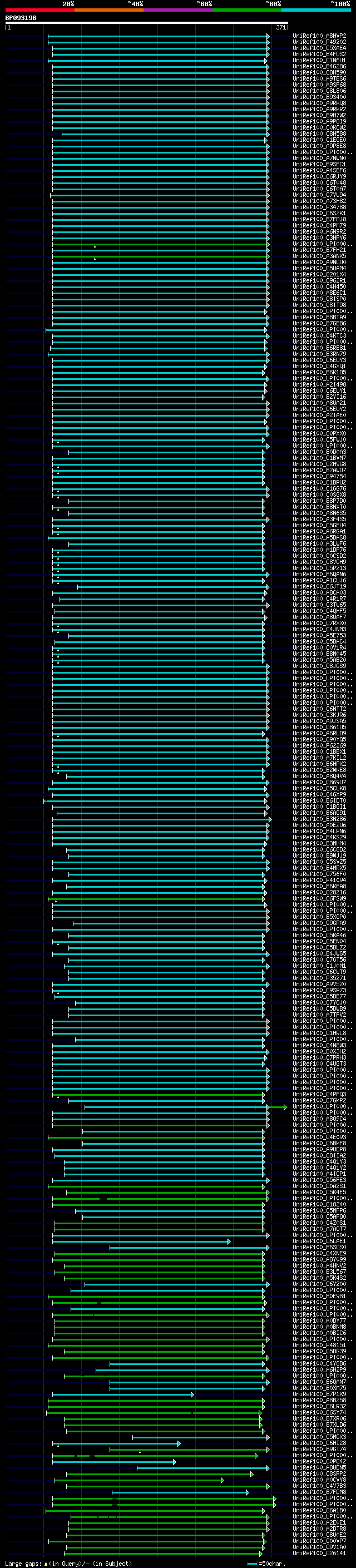The height and width of the screenshot is (1568, 356).
Task: Open hit UniRef100_C5XAE4
Action: pos(319,48)
